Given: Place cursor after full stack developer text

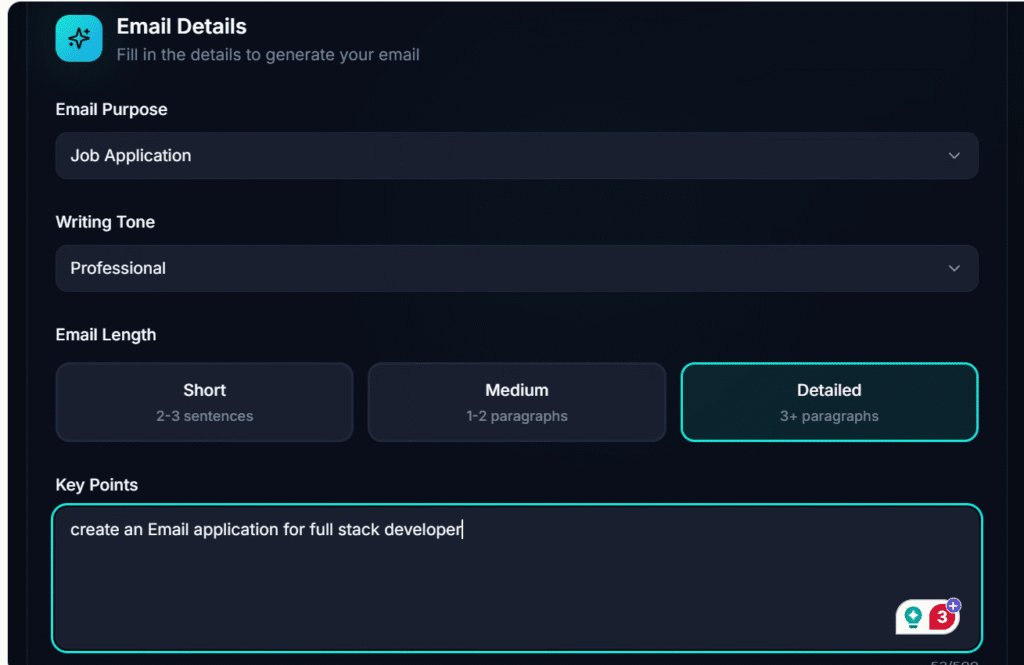Looking at the screenshot, I should pyautogui.click(x=462, y=529).
